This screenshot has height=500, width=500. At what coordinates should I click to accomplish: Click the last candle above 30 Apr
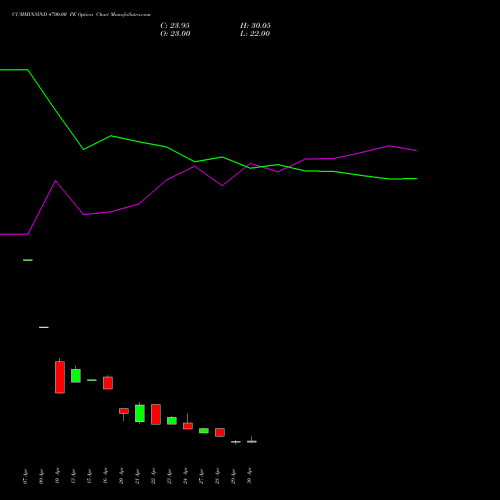tap(252, 441)
